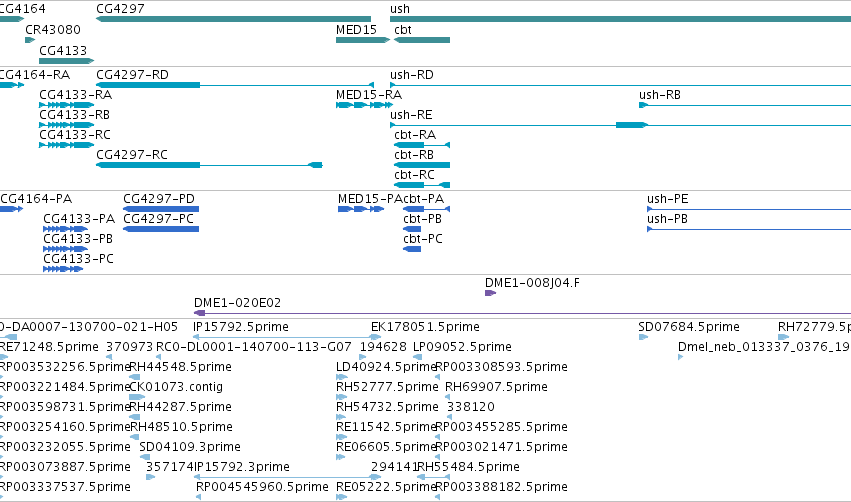Click the CG4133-PA protein glyph

[65, 229]
